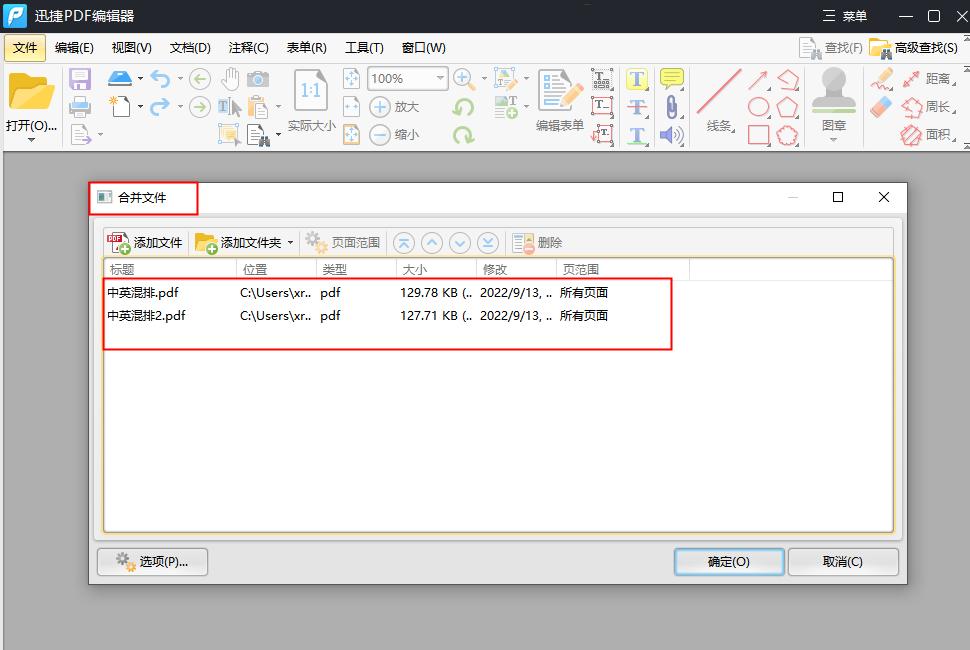The height and width of the screenshot is (650, 970).
Task: Click the 选项(P)... button
Action: [x=152, y=562]
